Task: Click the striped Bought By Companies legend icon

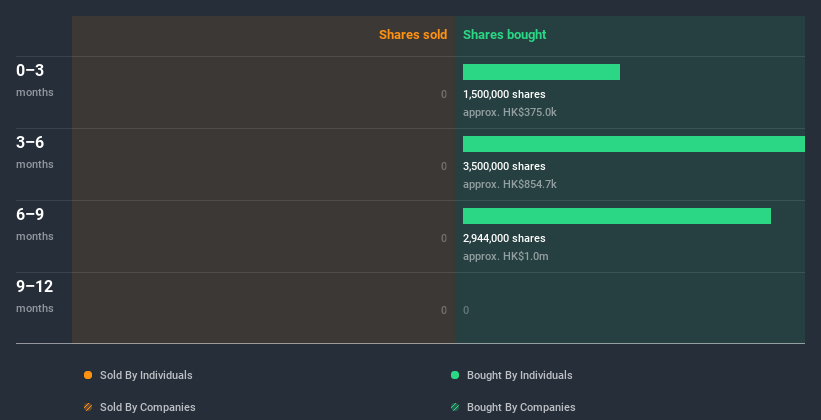Action: (455, 407)
